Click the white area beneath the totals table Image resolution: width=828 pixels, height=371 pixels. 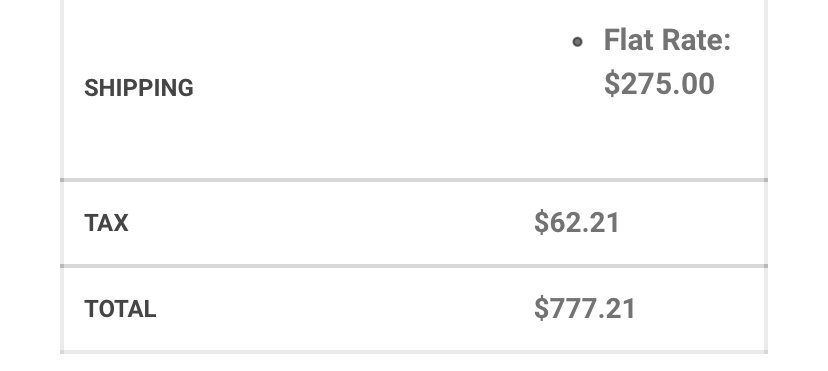414,363
